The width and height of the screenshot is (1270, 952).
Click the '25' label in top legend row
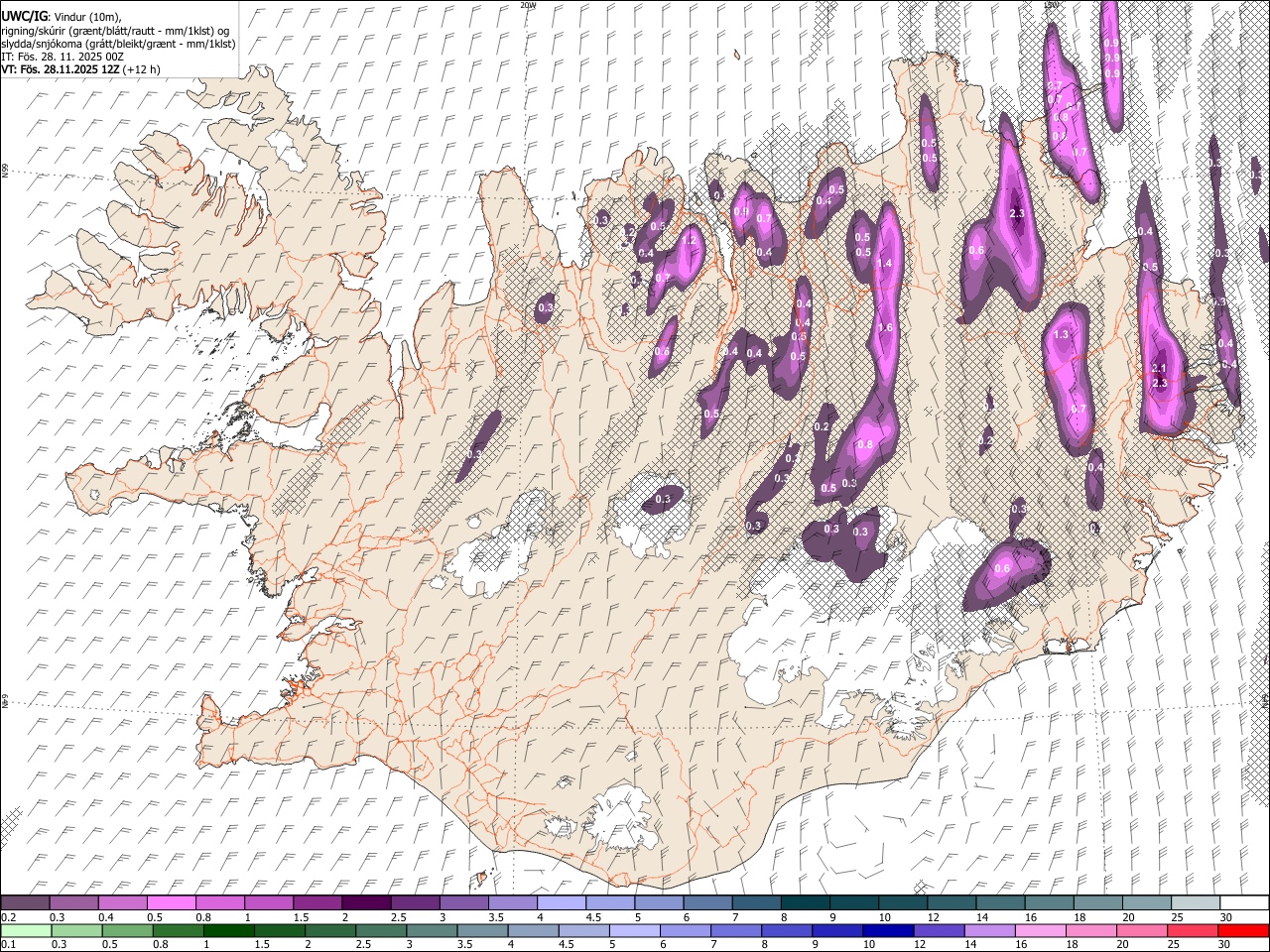tap(1176, 917)
